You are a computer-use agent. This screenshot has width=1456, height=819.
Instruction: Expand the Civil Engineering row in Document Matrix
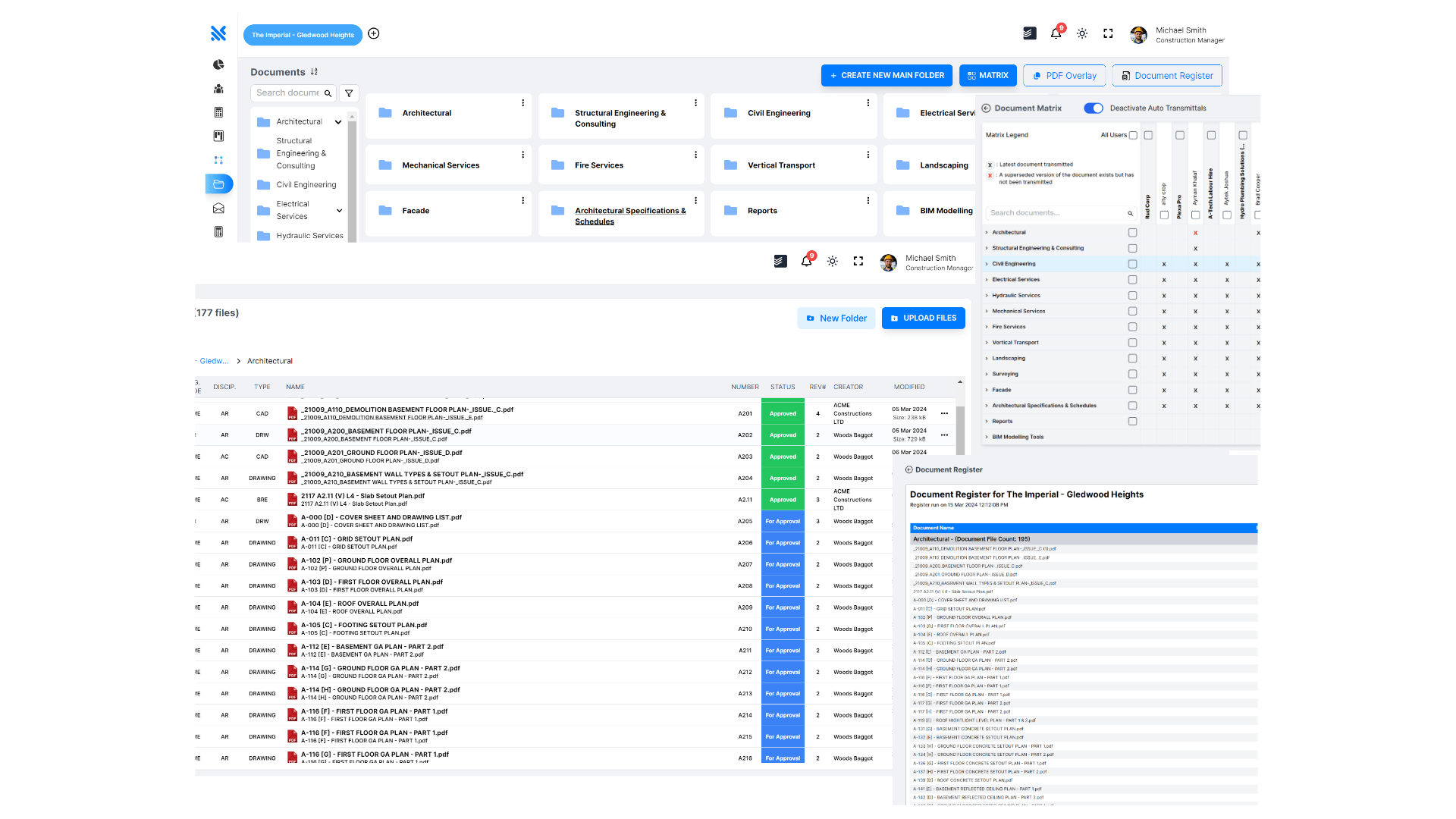(x=987, y=264)
